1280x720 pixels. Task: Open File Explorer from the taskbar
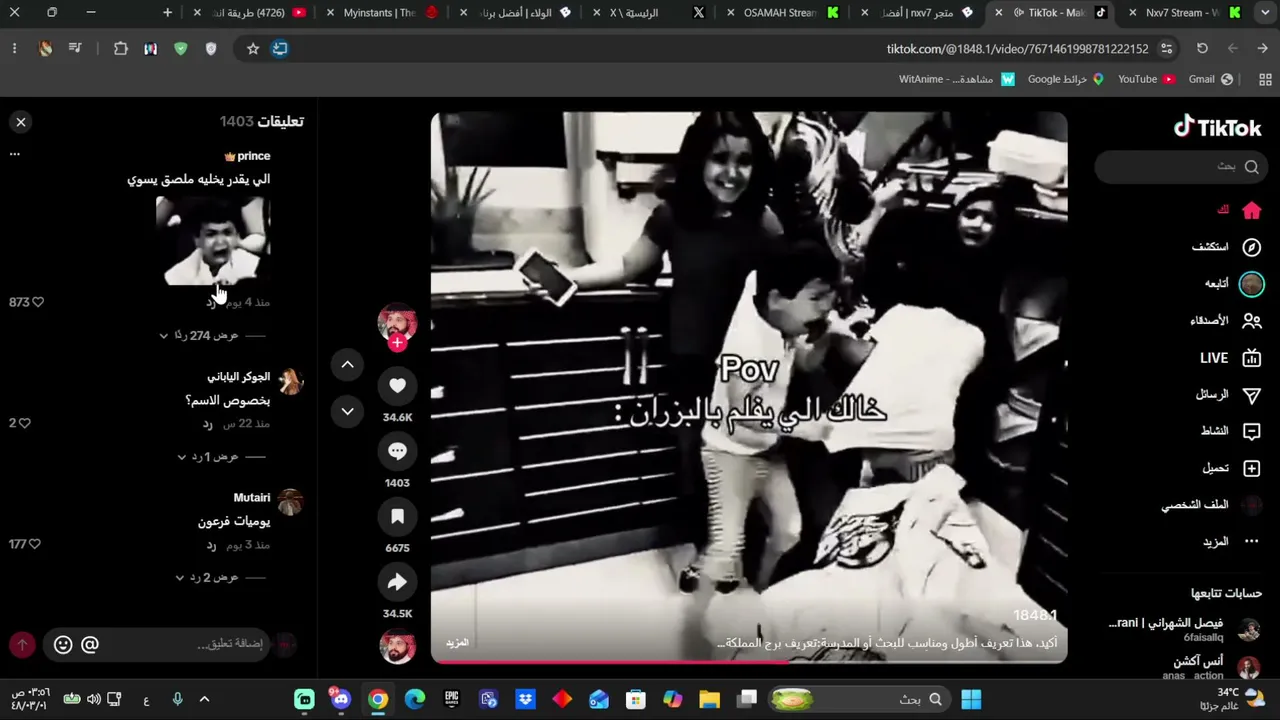tap(709, 699)
